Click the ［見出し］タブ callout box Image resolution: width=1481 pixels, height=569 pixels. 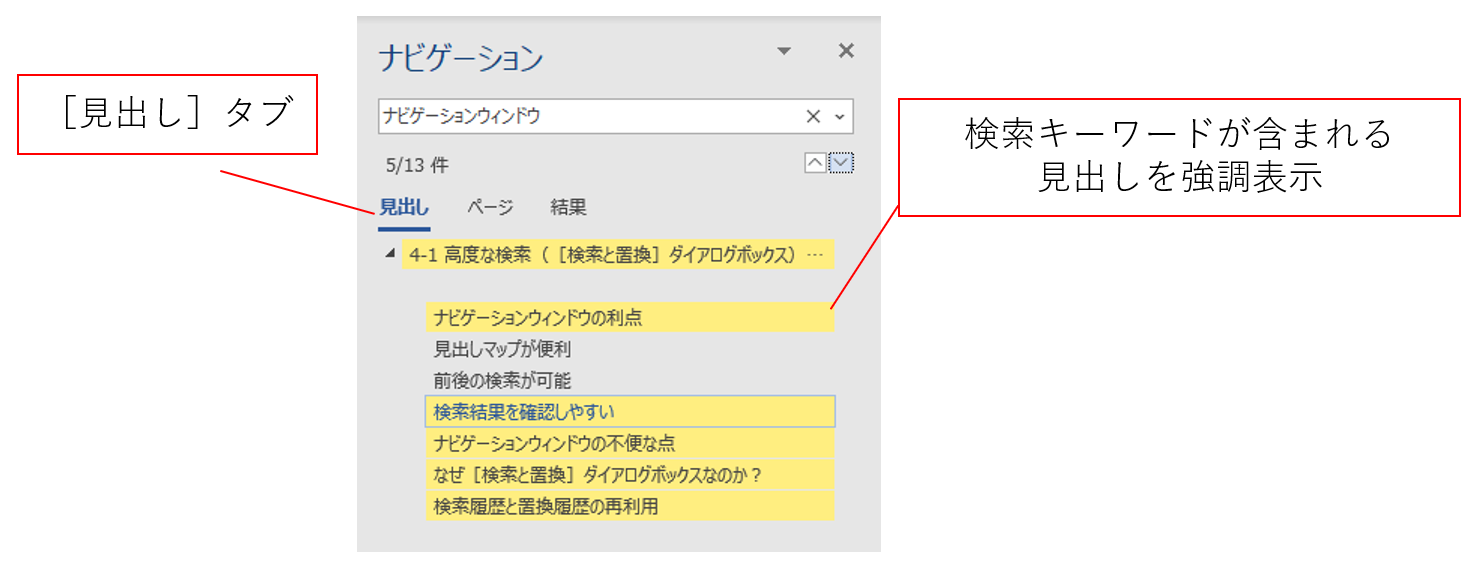click(167, 114)
